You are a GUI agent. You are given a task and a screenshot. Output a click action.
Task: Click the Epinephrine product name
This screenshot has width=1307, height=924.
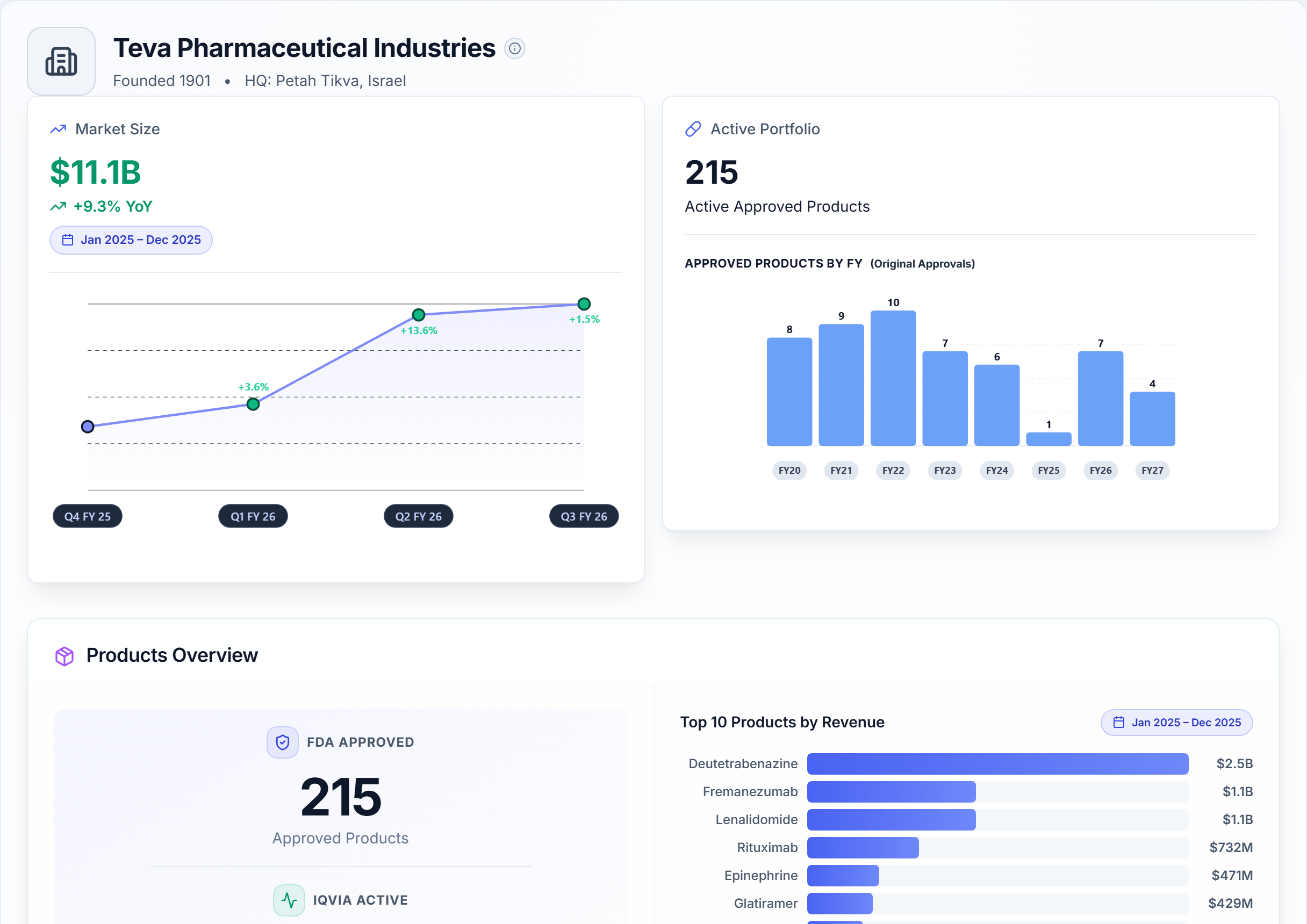761,875
